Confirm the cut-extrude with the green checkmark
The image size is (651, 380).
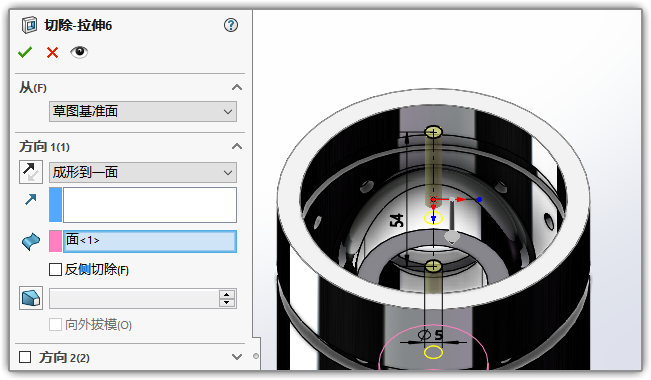(25, 52)
